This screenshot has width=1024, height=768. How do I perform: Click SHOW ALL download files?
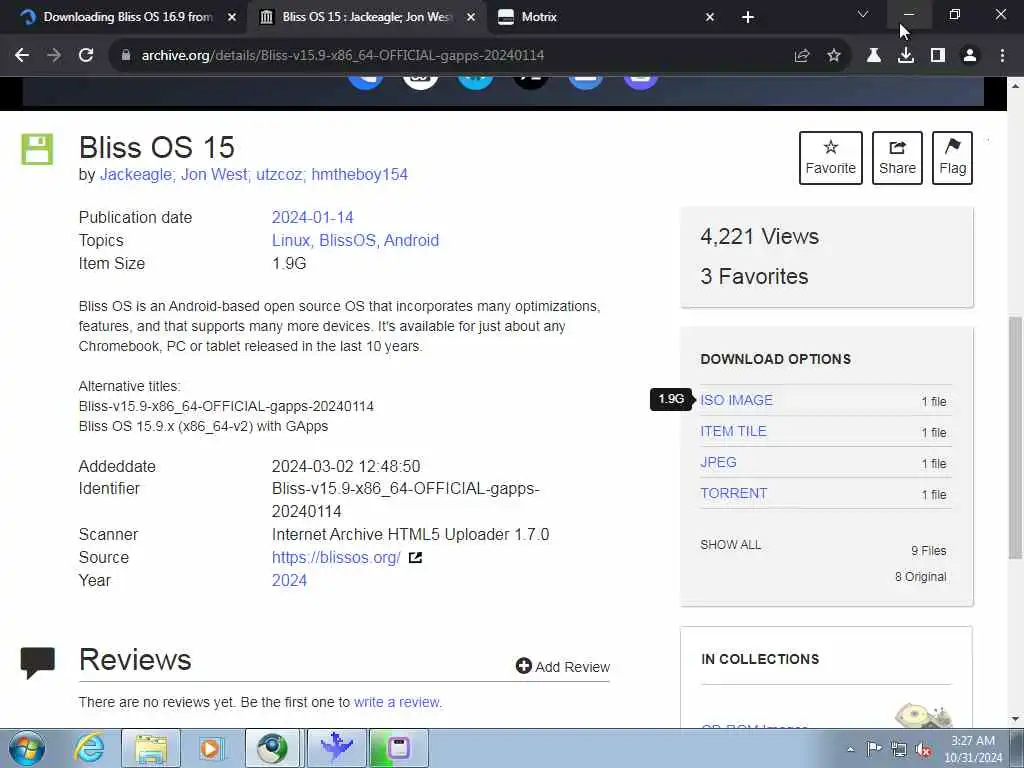[730, 545]
